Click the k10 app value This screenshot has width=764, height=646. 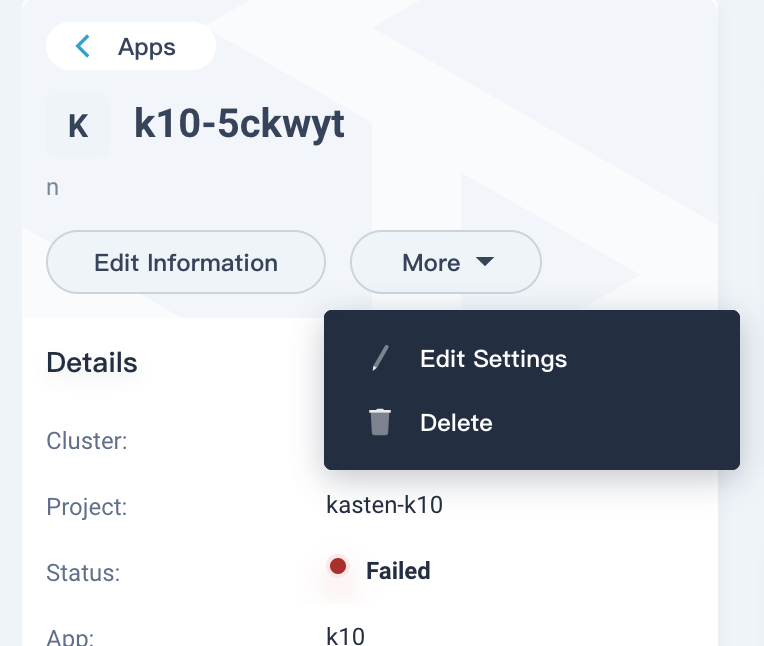click(345, 636)
